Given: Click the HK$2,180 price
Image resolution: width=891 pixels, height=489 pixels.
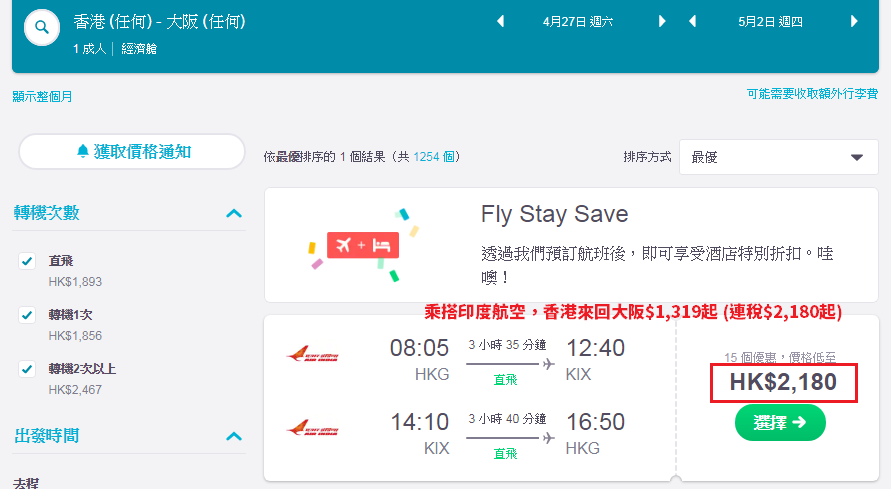Looking at the screenshot, I should [783, 382].
